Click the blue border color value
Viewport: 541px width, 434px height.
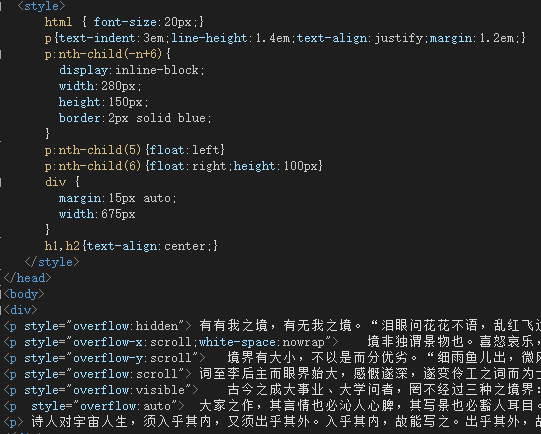coord(191,118)
